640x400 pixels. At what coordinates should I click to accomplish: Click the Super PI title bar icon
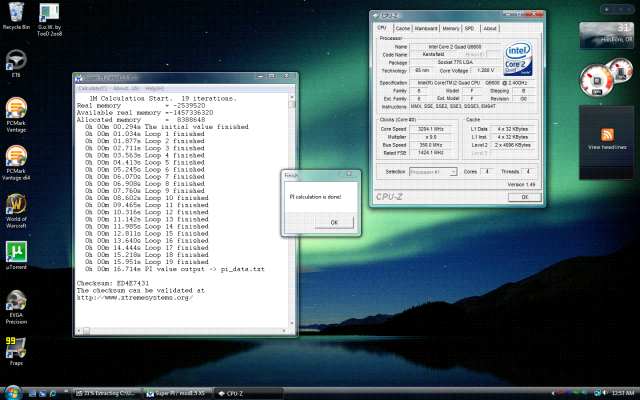coord(79,78)
